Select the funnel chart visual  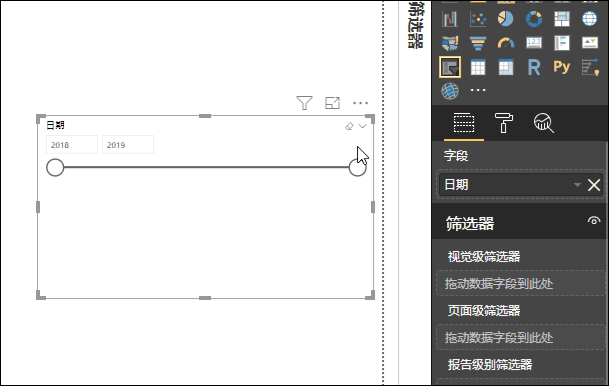[478, 43]
